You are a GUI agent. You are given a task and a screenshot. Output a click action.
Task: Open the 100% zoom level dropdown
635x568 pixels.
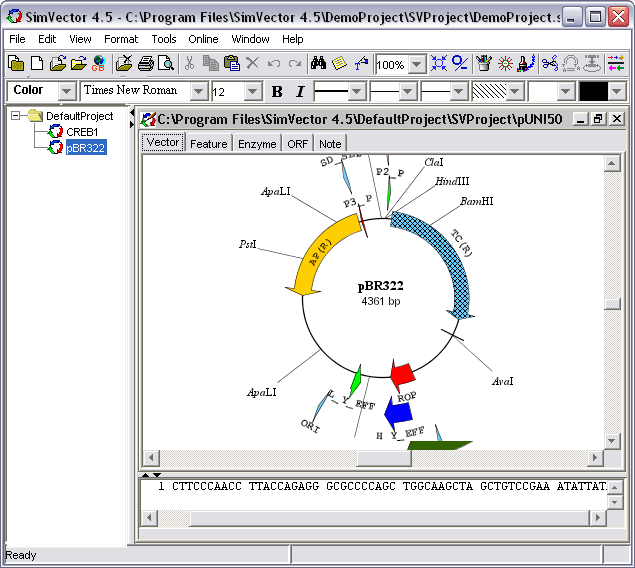[x=417, y=65]
